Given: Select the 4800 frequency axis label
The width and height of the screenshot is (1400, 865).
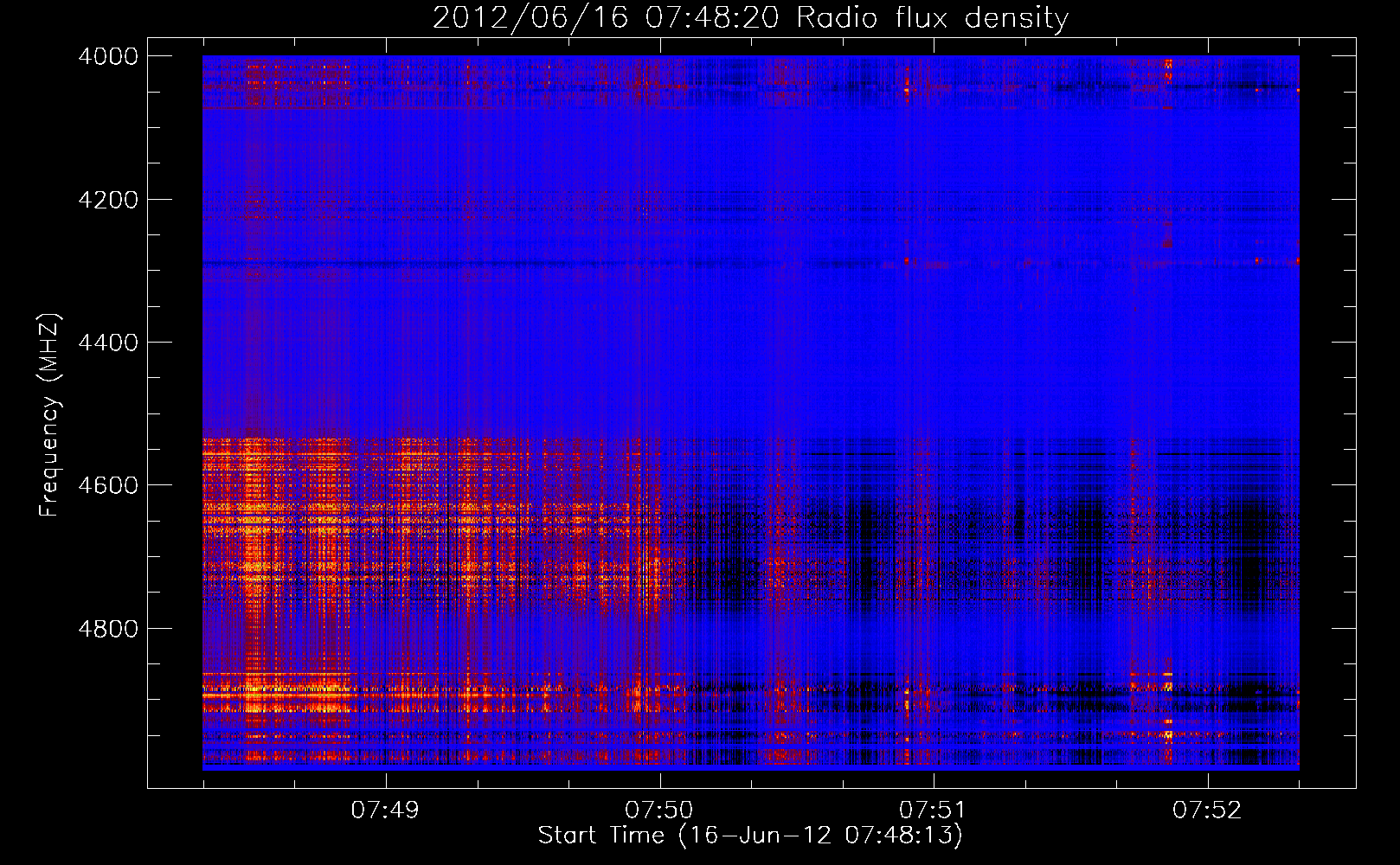Looking at the screenshot, I should (x=108, y=628).
